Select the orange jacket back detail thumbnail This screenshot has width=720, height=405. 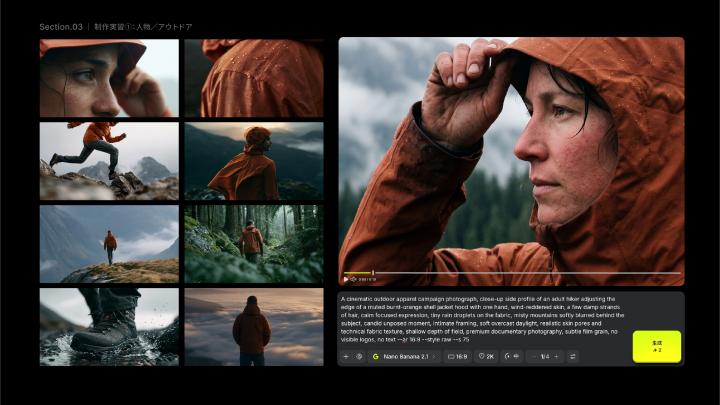[254, 78]
